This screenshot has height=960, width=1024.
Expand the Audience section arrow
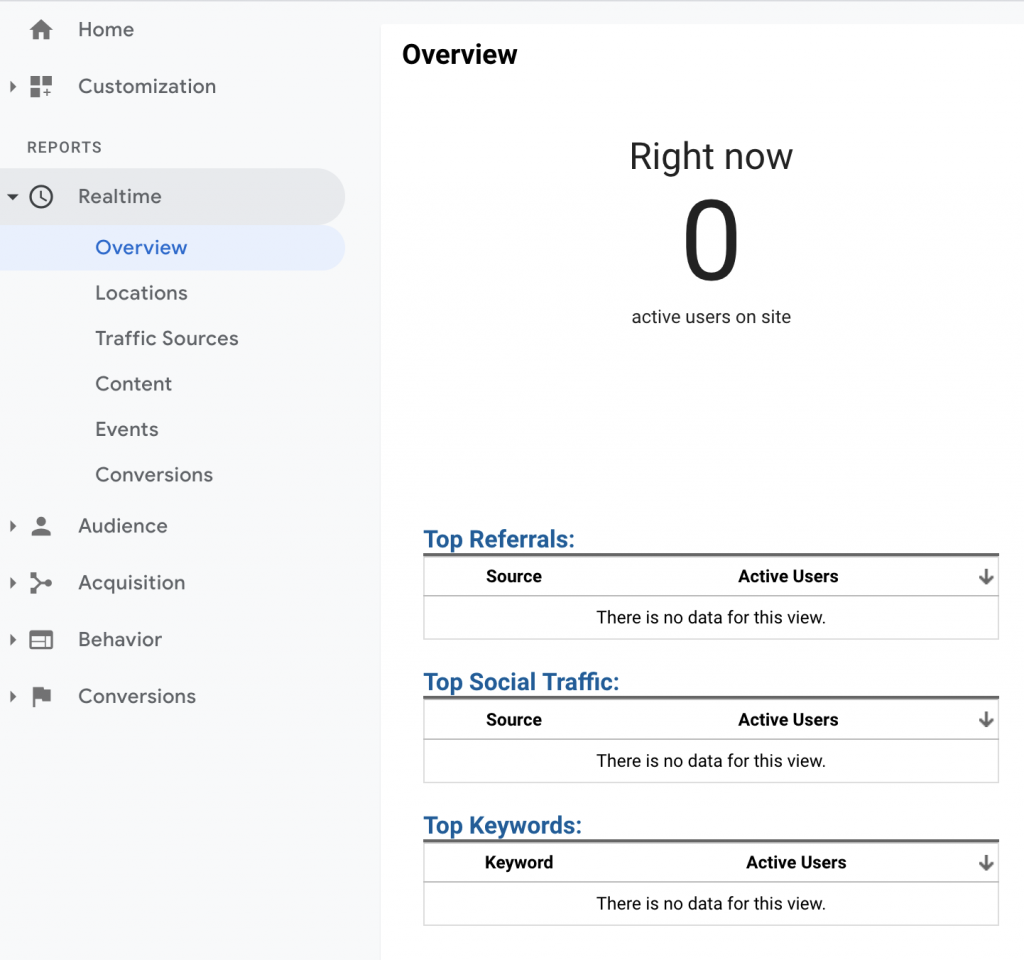[13, 526]
